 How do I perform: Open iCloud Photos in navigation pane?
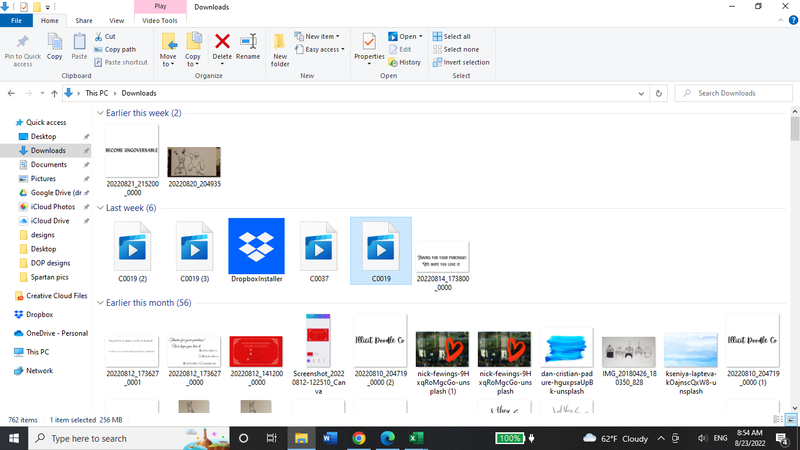tap(53, 207)
